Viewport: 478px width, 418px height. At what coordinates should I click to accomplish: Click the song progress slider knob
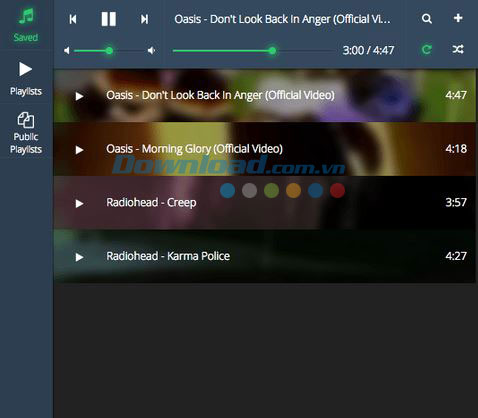(x=272, y=51)
